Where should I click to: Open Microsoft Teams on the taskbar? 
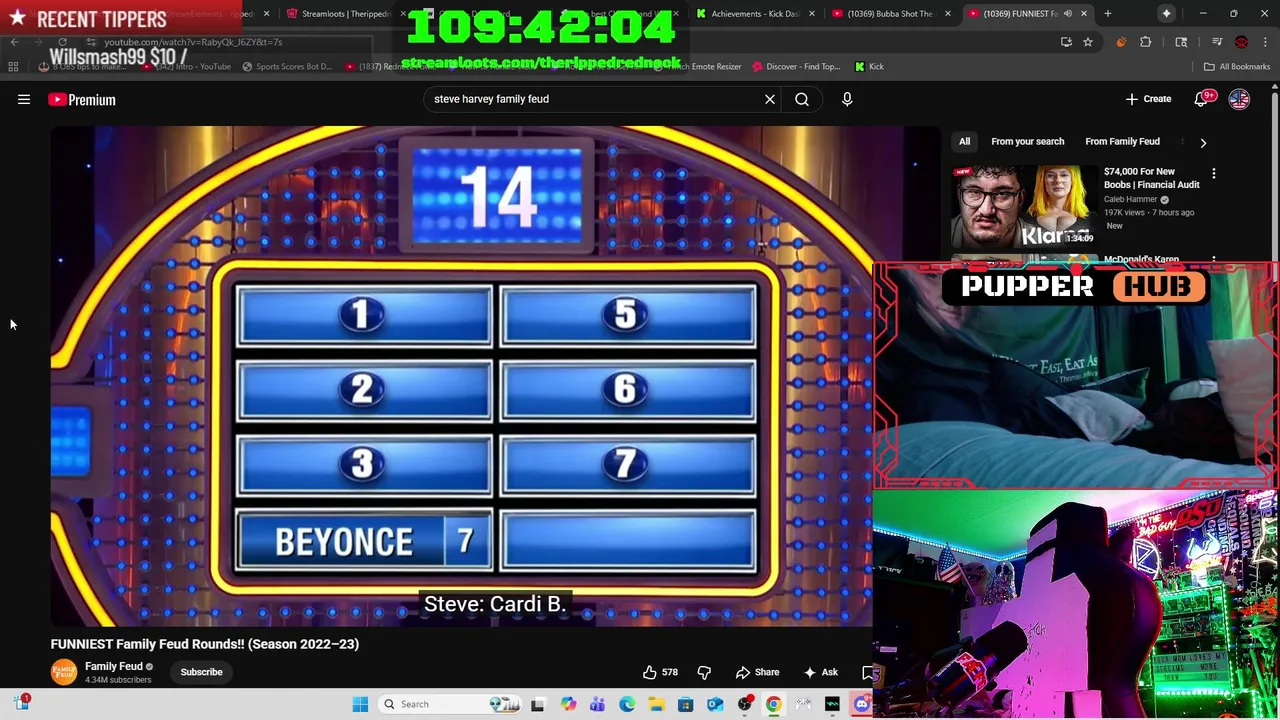pos(597,704)
